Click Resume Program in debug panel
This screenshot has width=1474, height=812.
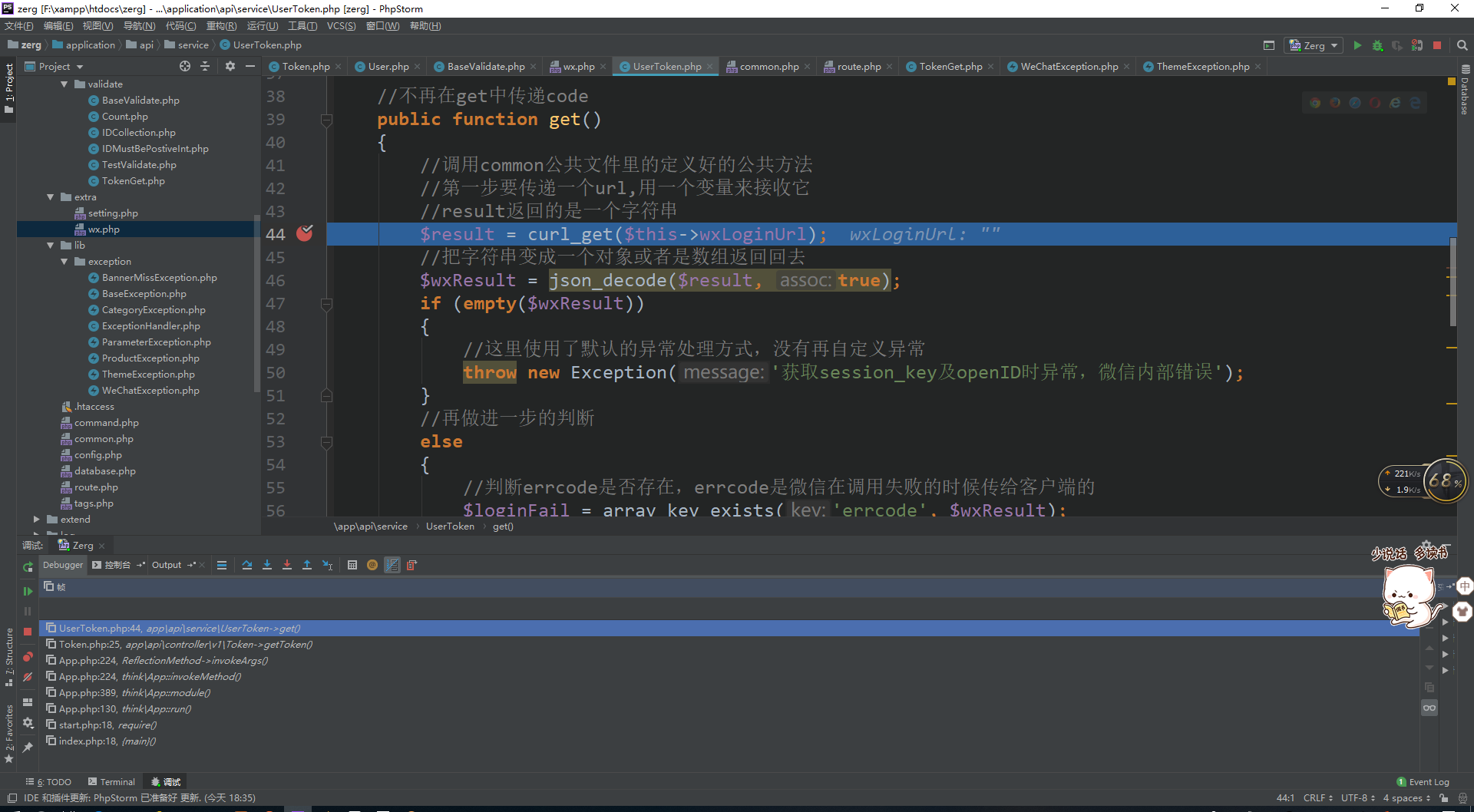pyautogui.click(x=28, y=591)
